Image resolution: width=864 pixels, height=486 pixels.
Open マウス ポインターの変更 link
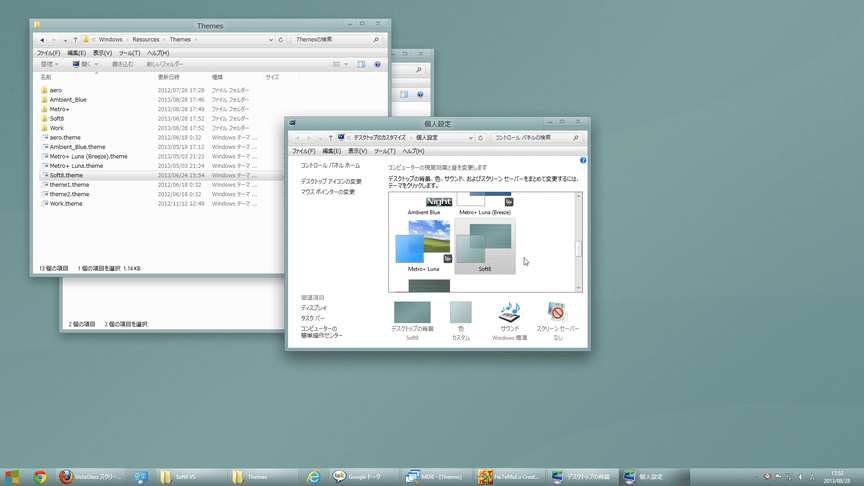328,192
